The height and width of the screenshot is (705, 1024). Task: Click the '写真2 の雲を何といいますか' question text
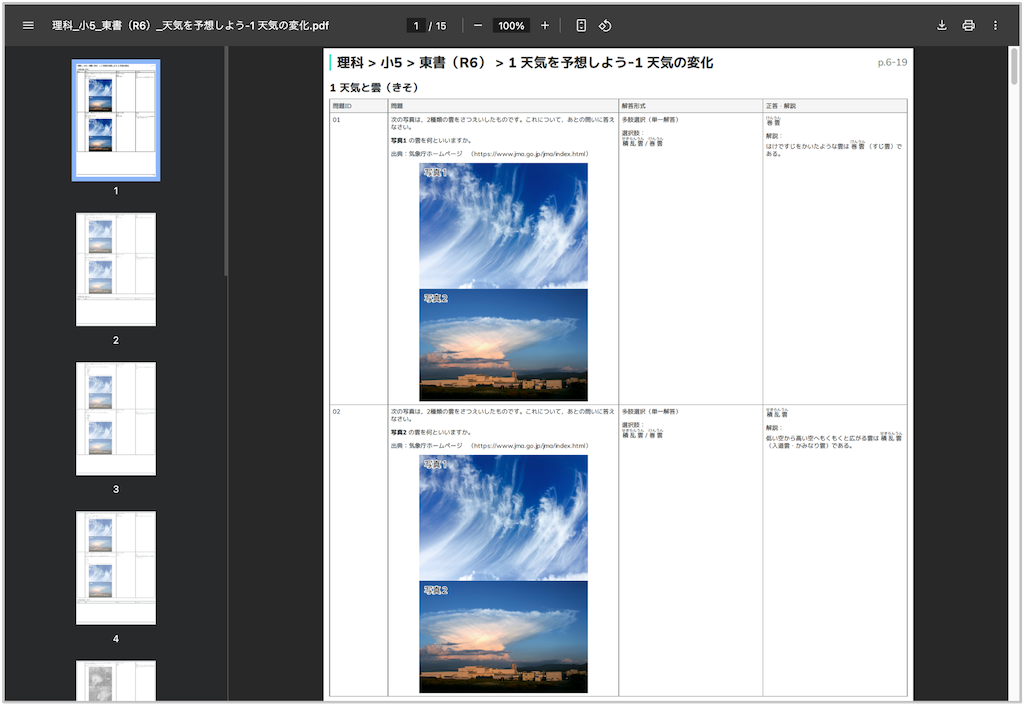click(x=431, y=432)
